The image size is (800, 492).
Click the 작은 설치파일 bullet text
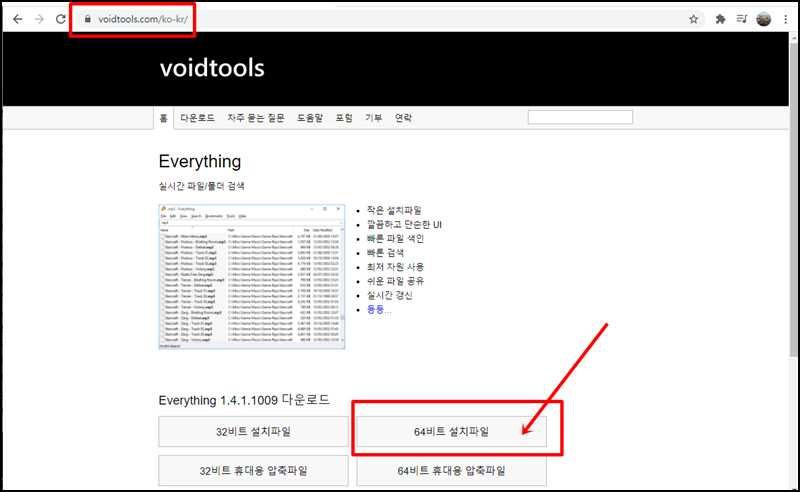click(x=394, y=210)
